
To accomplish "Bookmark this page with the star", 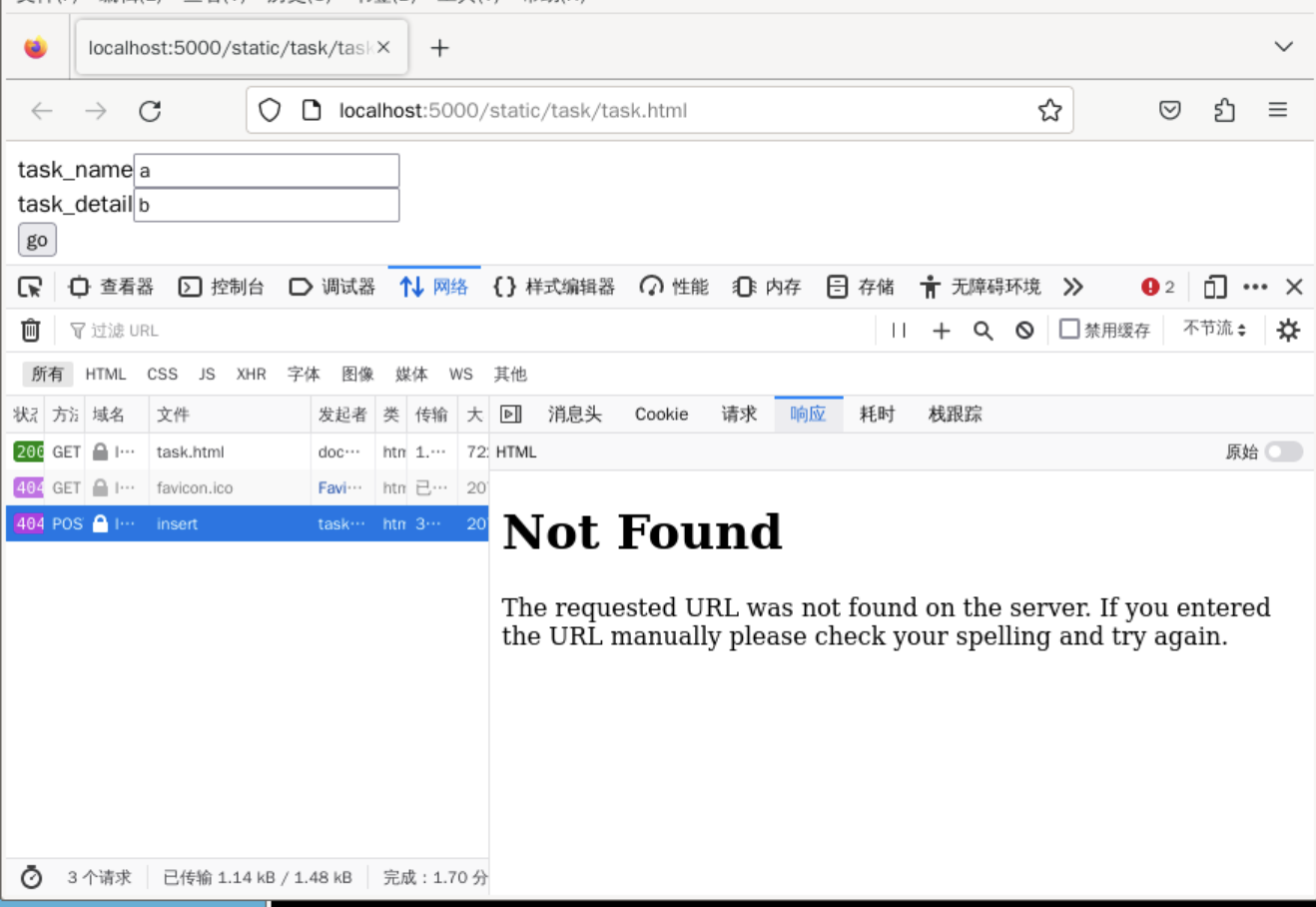I will (1049, 110).
